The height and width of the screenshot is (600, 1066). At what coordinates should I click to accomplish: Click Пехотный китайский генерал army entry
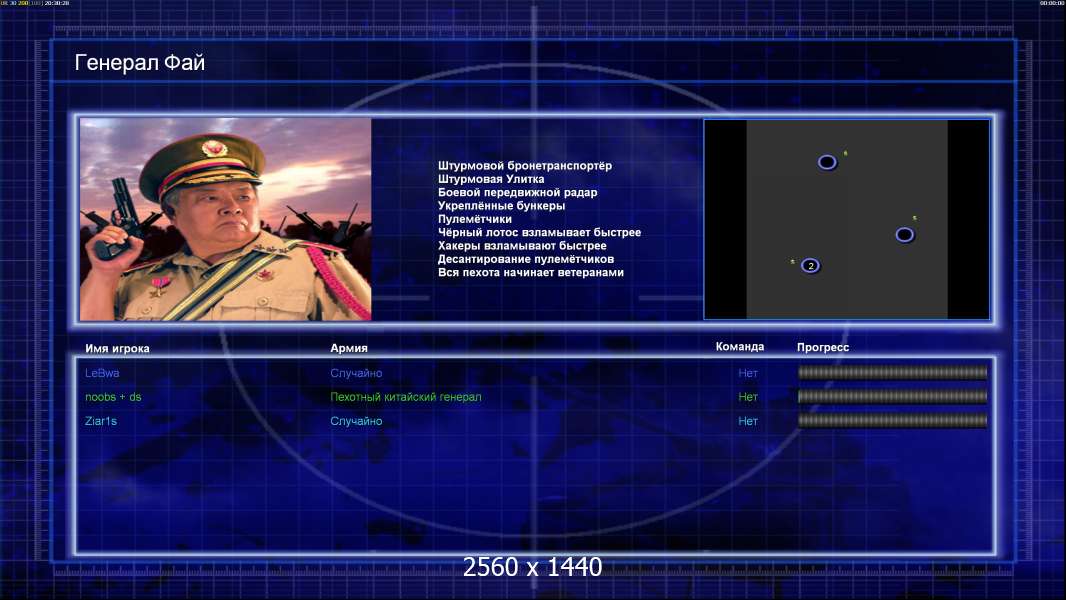point(406,397)
